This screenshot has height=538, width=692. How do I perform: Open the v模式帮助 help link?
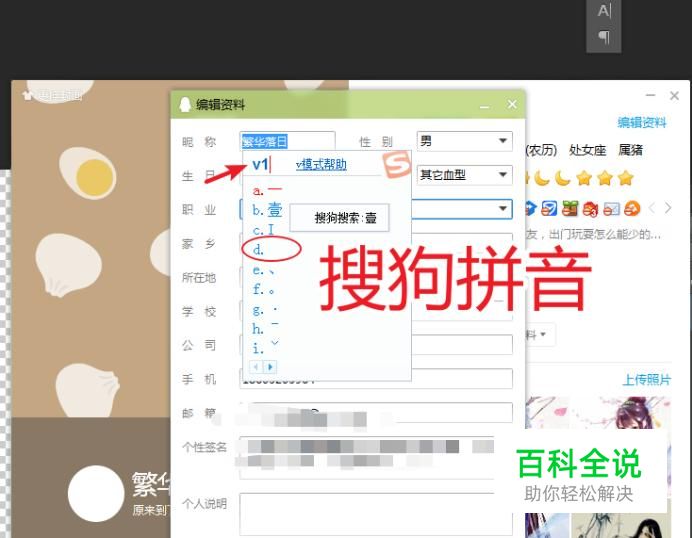(321, 165)
